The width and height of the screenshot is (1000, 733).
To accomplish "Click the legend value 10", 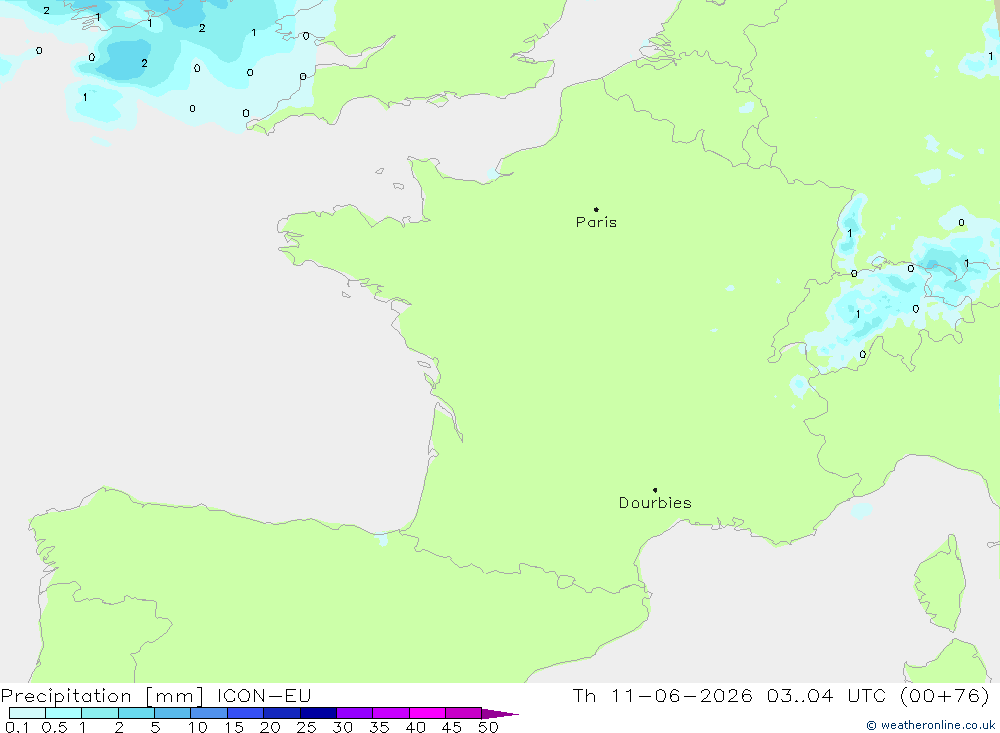I will (198, 727).
